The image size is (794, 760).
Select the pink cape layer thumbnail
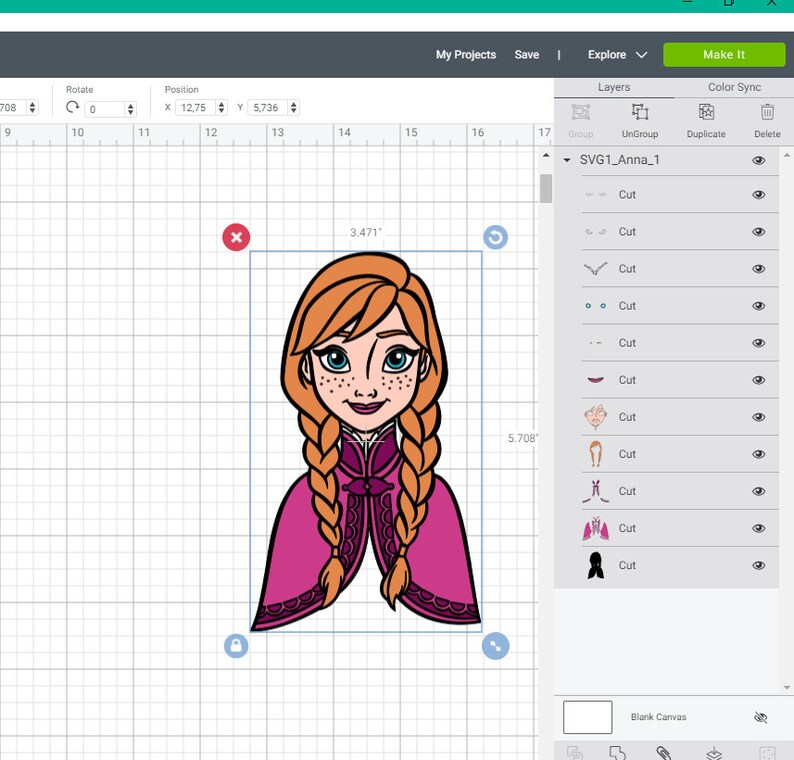coord(596,528)
